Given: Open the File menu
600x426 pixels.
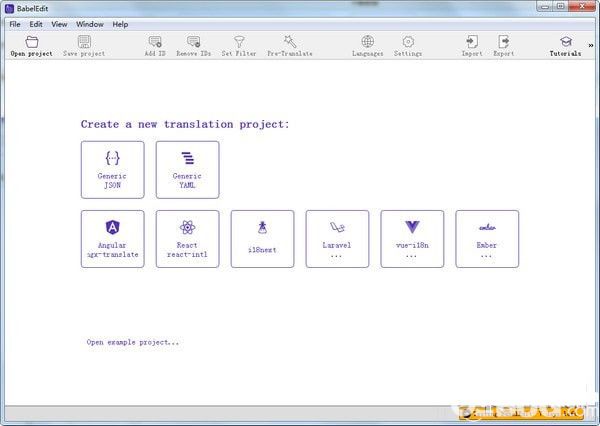Looking at the screenshot, I should point(15,24).
